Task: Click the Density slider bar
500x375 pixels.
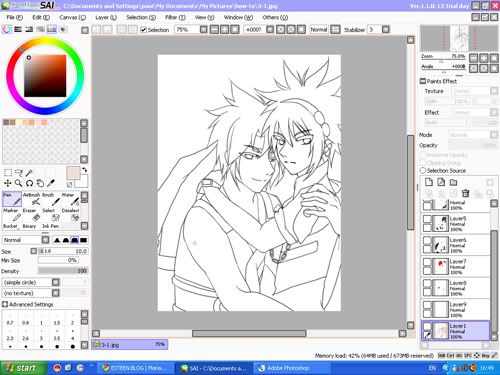Action: pos(63,271)
